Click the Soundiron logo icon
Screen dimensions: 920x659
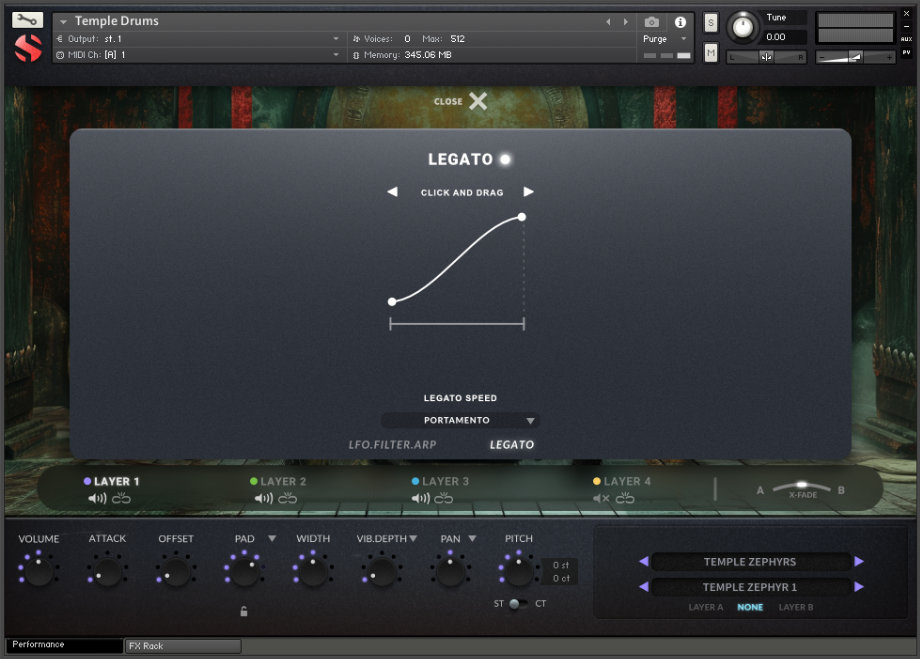26,47
